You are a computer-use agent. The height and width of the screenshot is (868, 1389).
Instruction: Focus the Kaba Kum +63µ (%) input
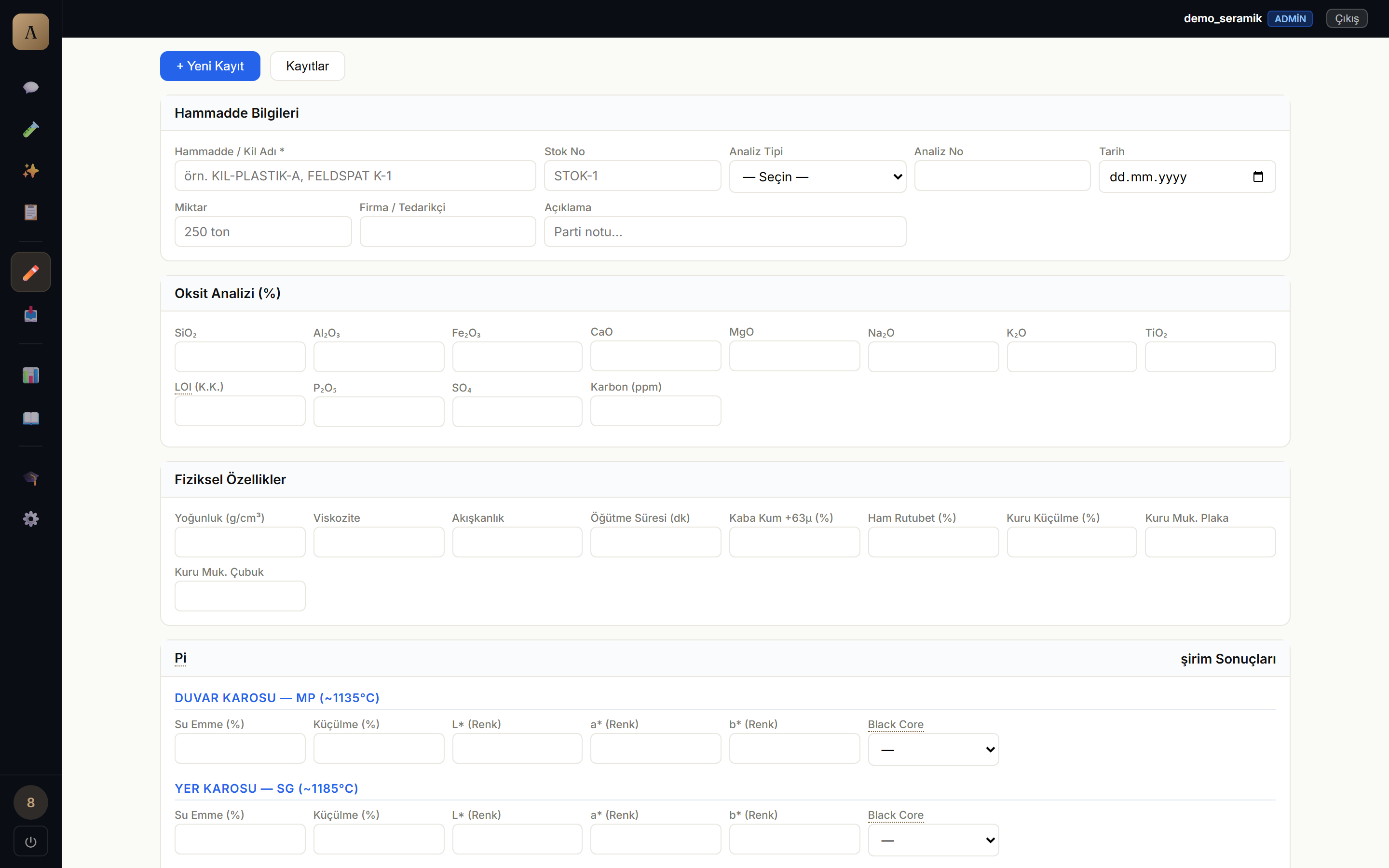794,542
